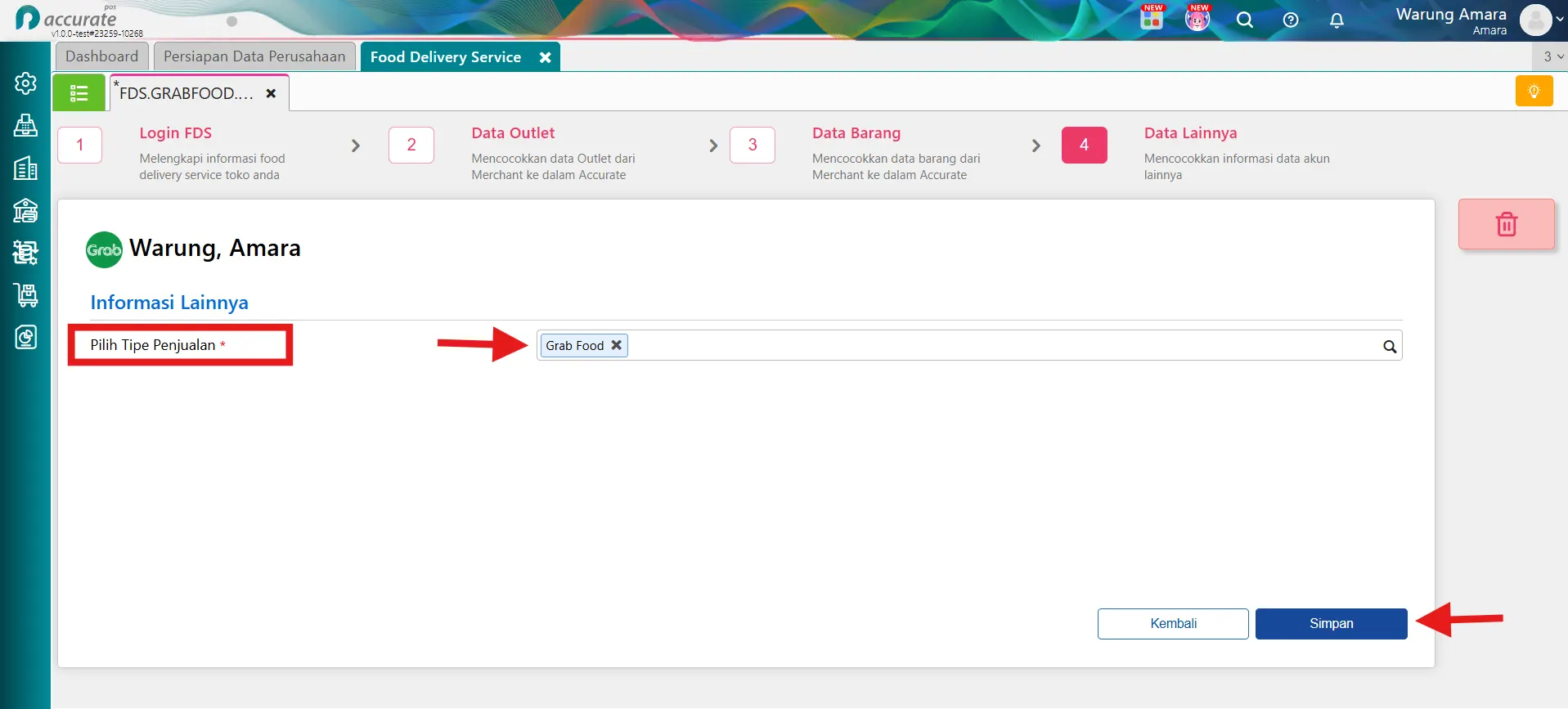
Task: Open the mascot assistant icon marked NEW
Action: tap(1197, 18)
